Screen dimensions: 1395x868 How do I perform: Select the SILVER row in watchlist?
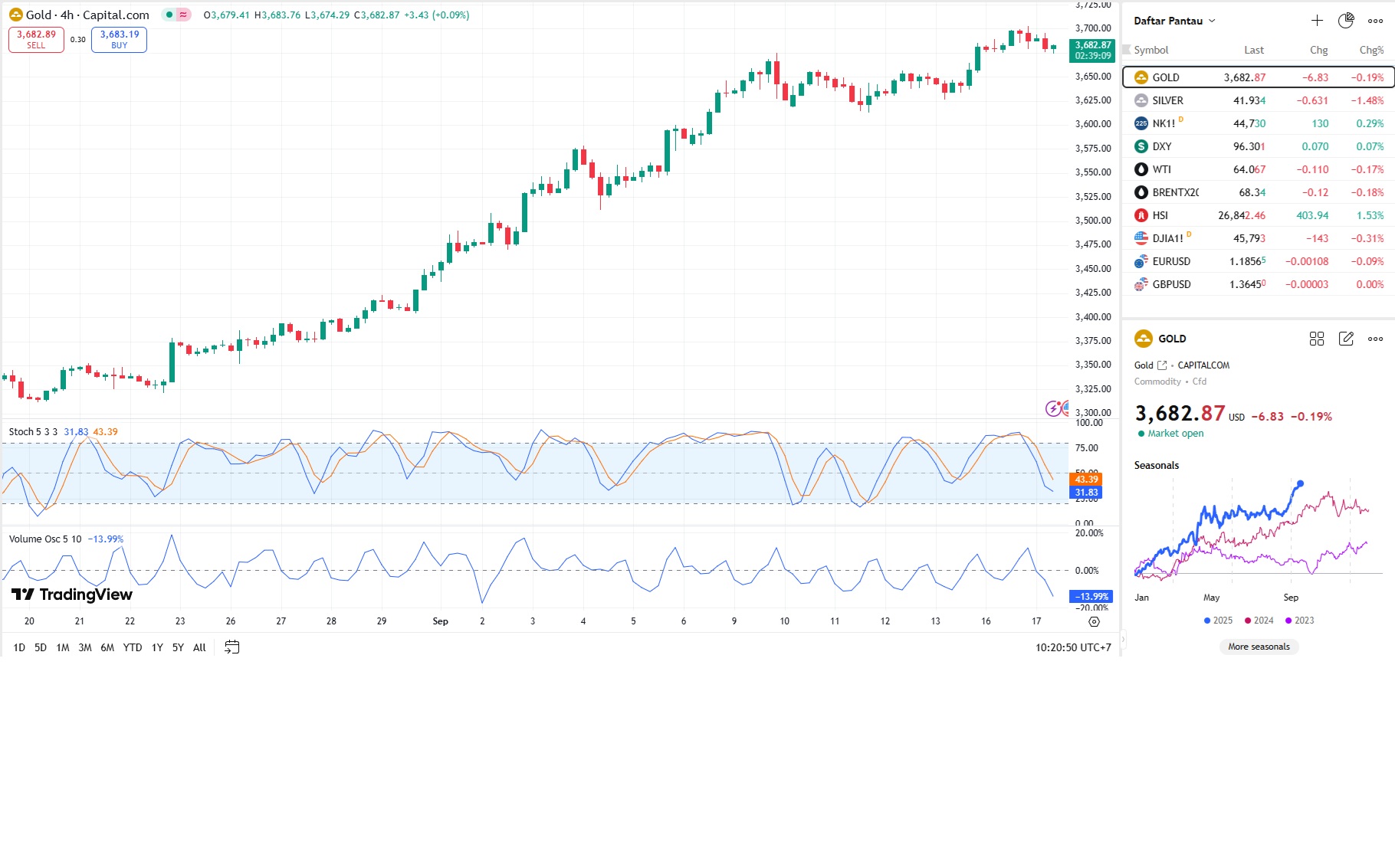(x=1258, y=100)
